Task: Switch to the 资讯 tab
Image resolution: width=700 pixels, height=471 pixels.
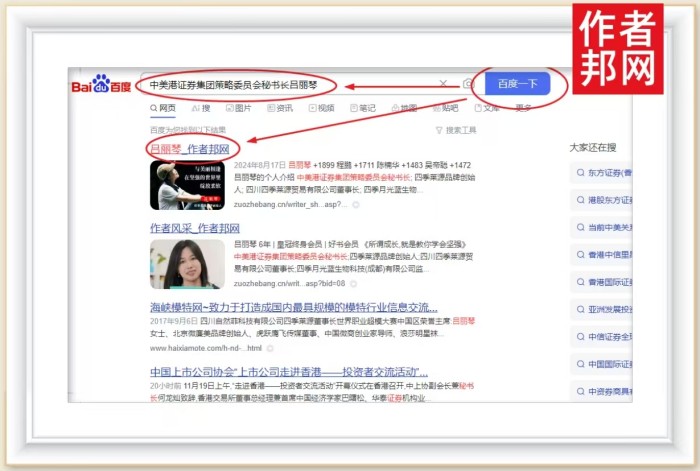Action: click(280, 108)
